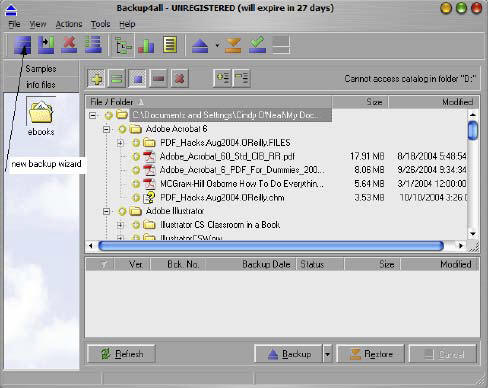
Task: Switch to the yellow summary page view
Action: 170,45
